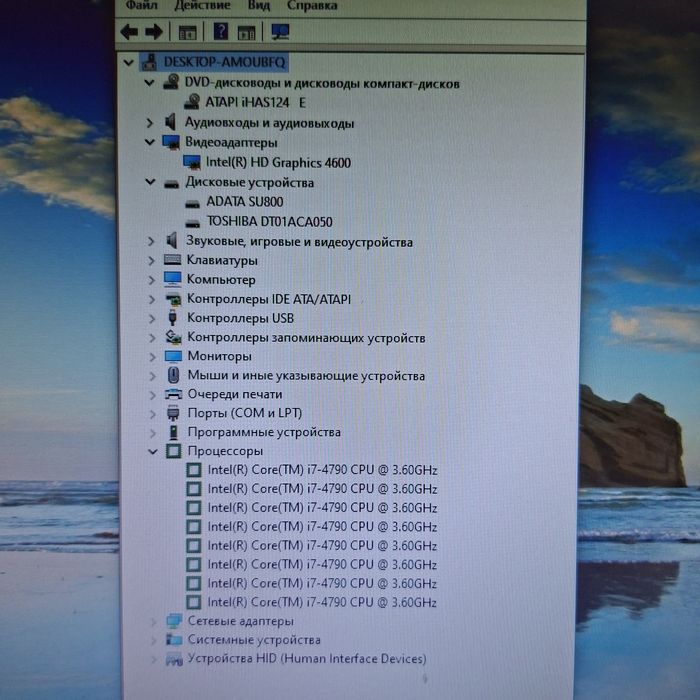Select the last i7-4790 CPU entry

322,602
